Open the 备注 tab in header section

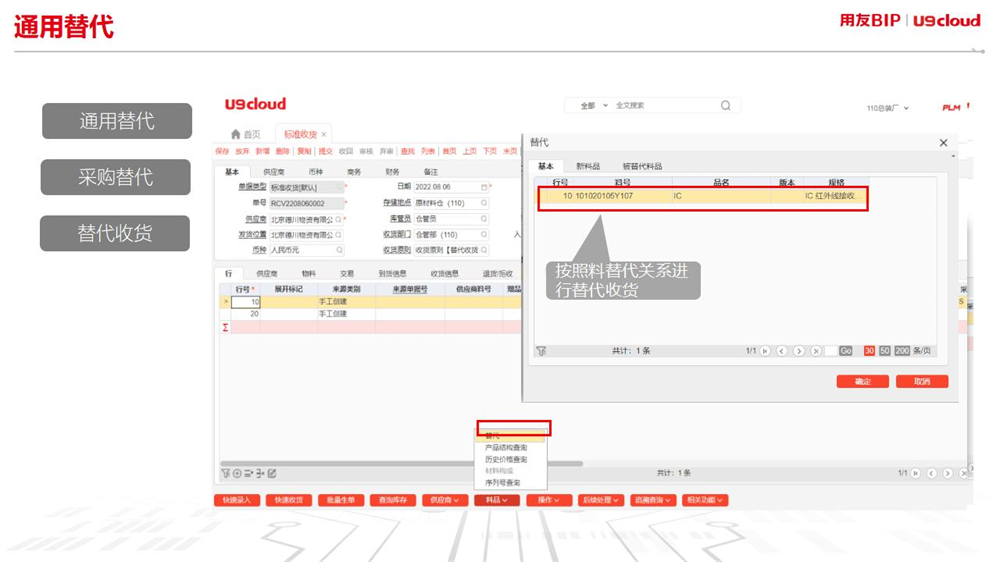[431, 172]
